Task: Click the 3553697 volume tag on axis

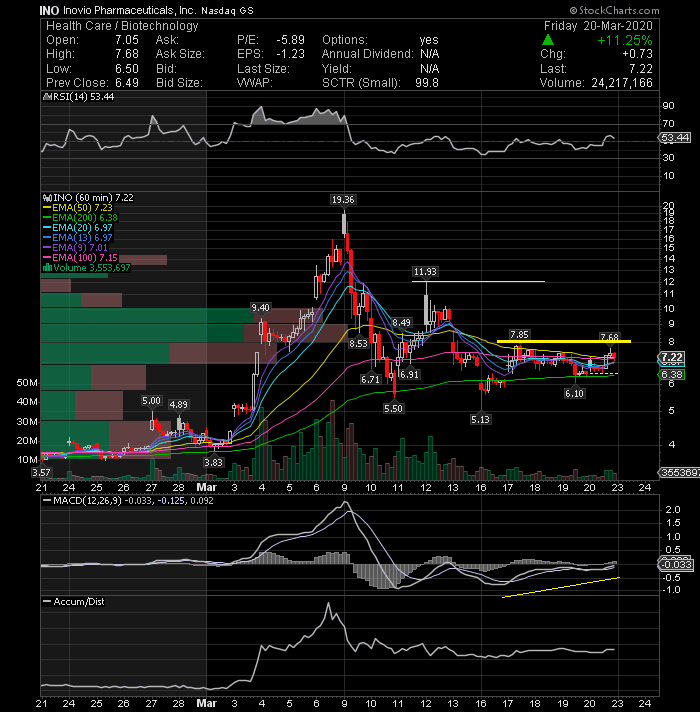Action: click(679, 473)
